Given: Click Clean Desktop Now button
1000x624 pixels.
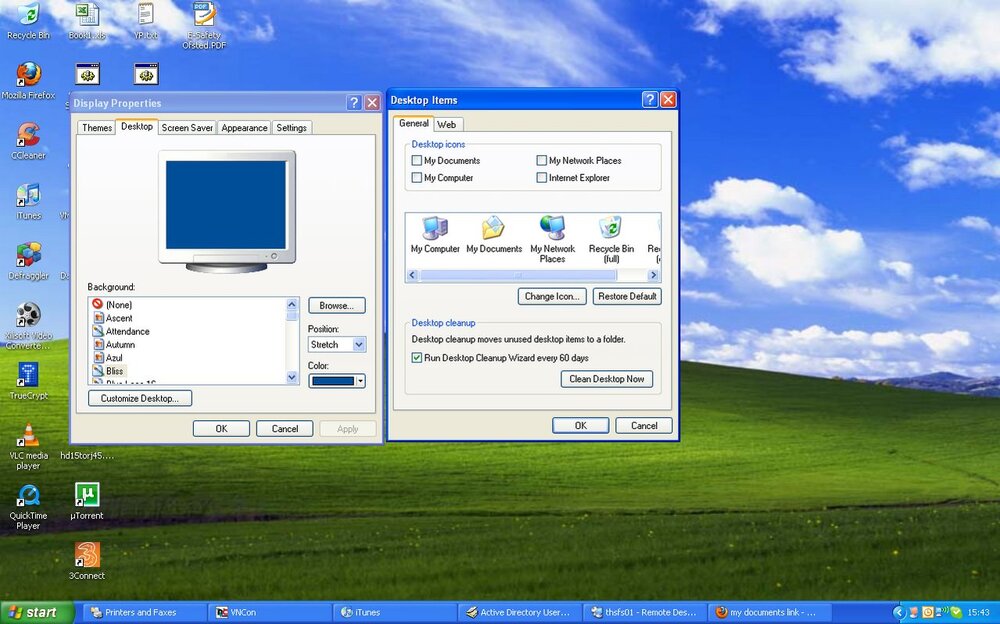Looking at the screenshot, I should click(607, 379).
